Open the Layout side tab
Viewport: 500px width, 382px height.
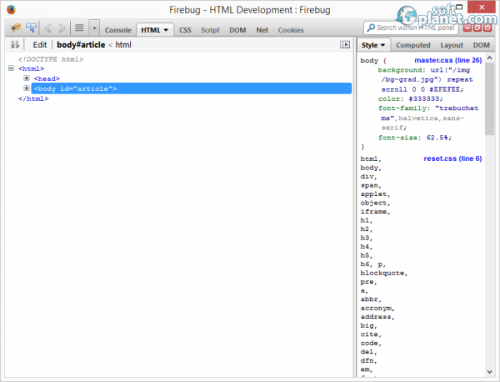pyautogui.click(x=452, y=45)
